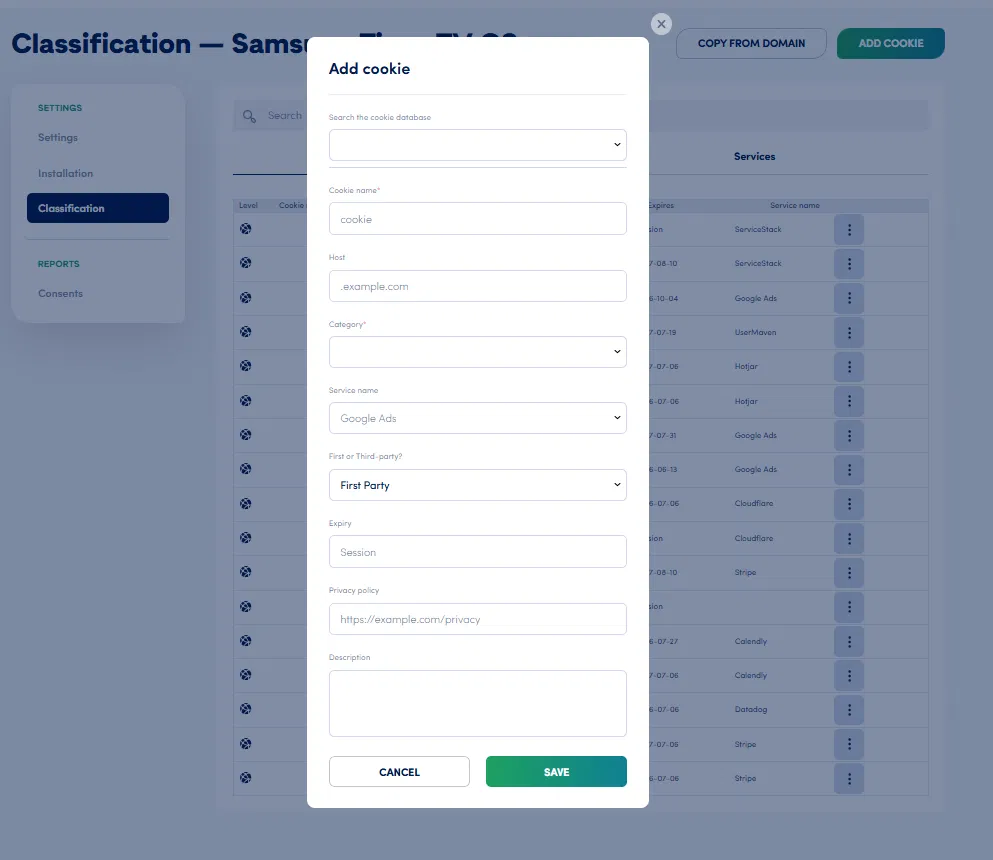
Task: Click the Copy From Domain button
Action: pyautogui.click(x=751, y=43)
